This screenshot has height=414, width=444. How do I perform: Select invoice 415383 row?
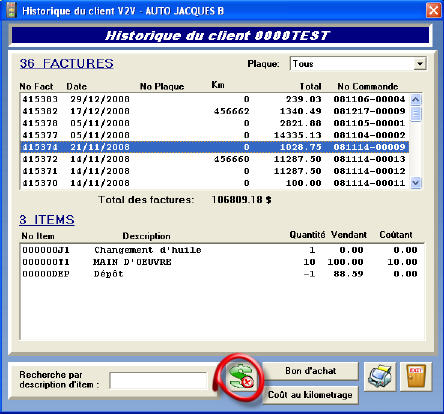click(x=214, y=99)
